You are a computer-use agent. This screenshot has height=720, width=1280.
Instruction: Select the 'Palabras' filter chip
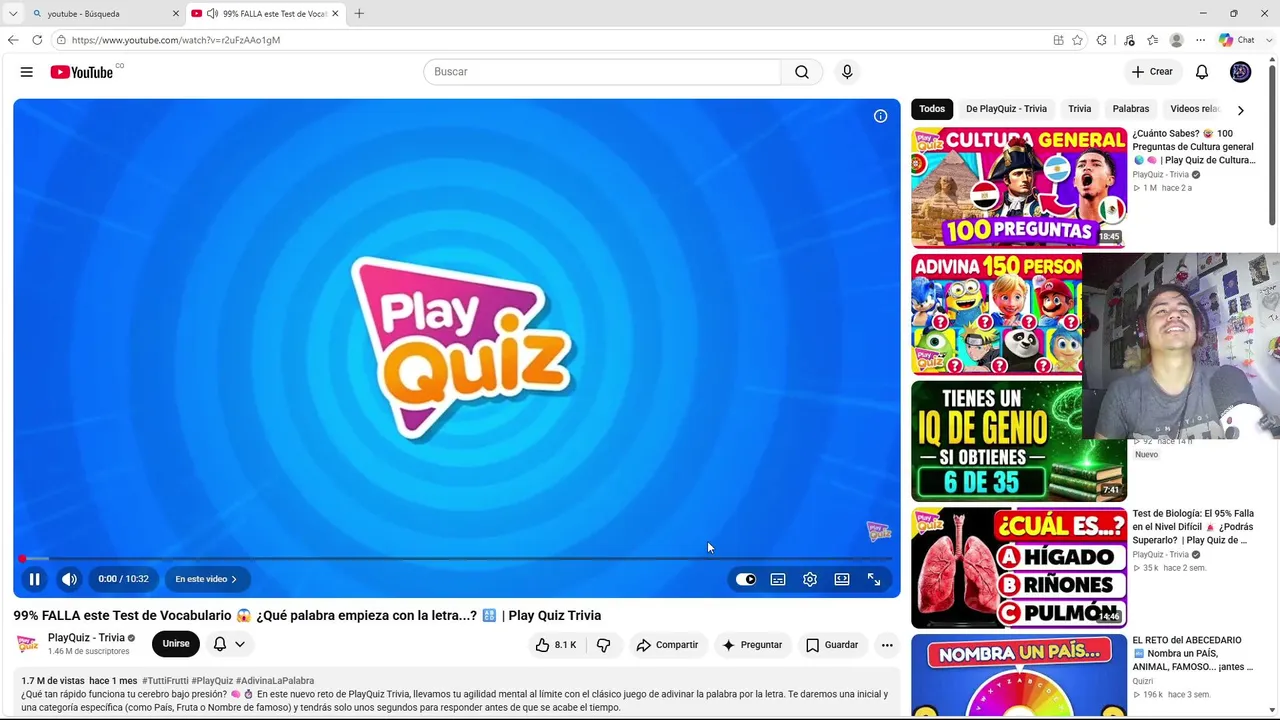coord(1131,109)
